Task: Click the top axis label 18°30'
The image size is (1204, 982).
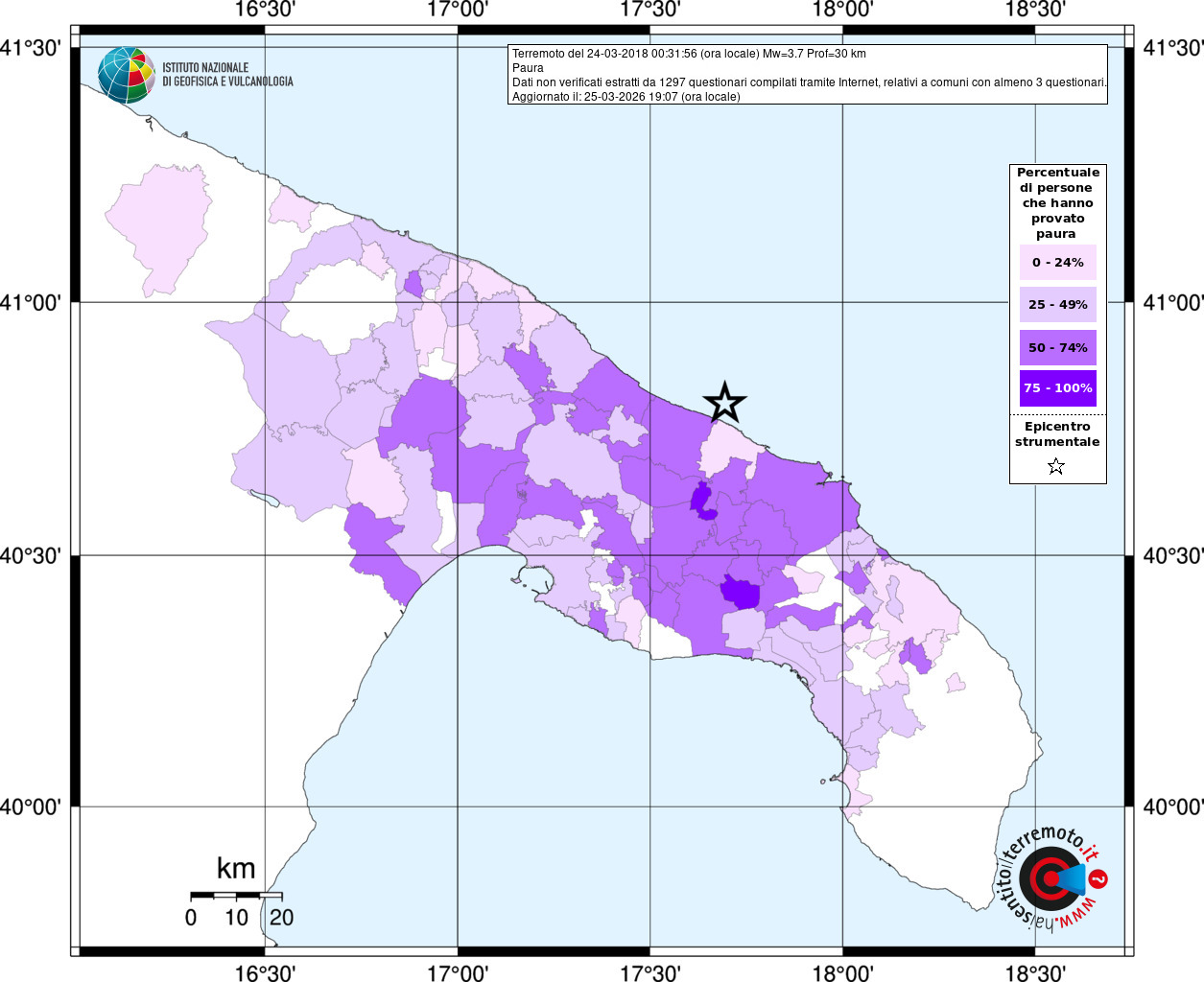Action: (x=1035, y=10)
